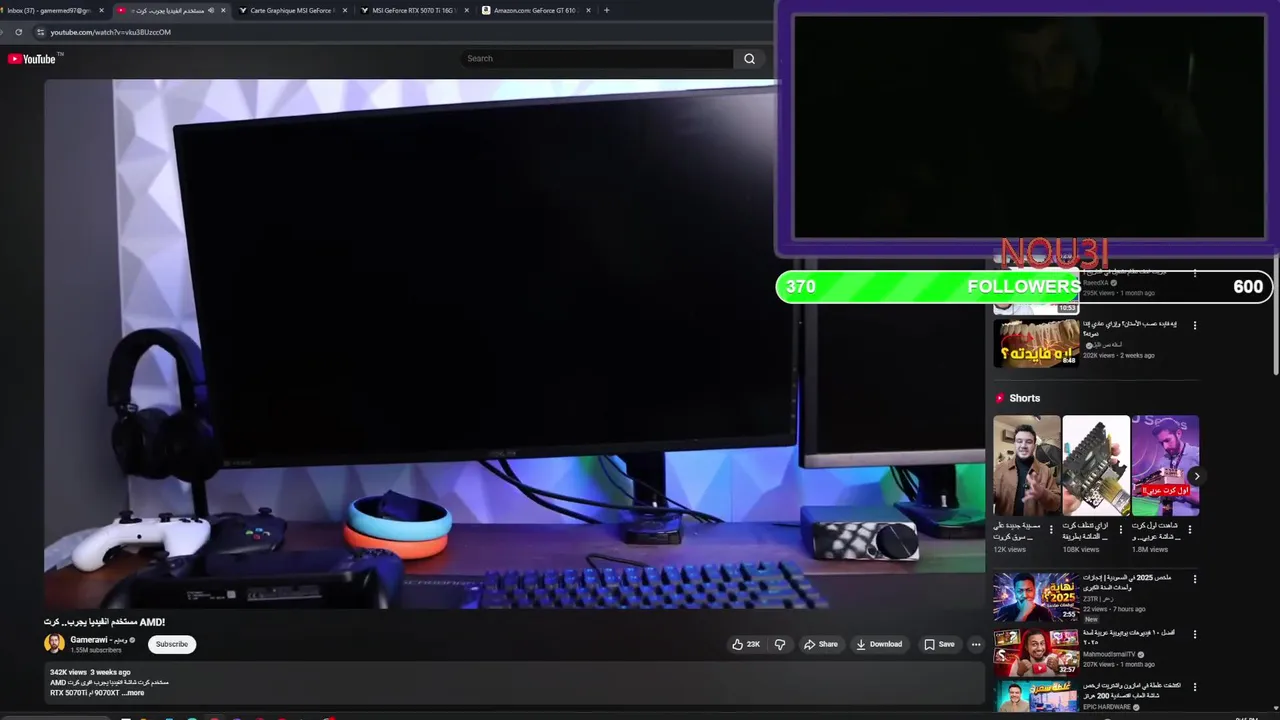Click the Shorts section heading icon

(999, 398)
